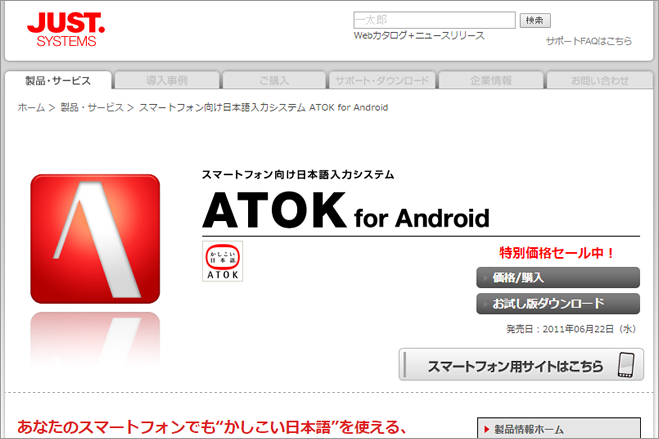659x439 pixels.
Task: Open the スマートフォン用サイトはこちら banner
Action: 521,365
